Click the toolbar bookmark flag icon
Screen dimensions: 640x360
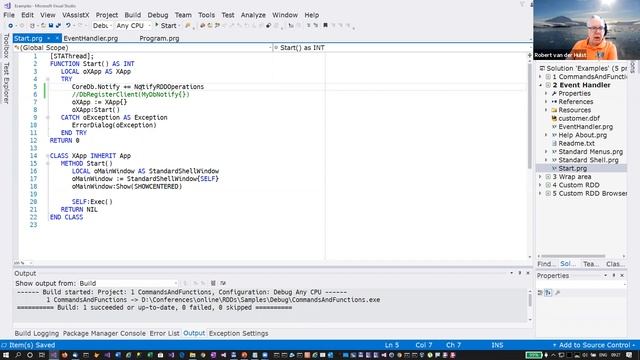click(x=325, y=25)
